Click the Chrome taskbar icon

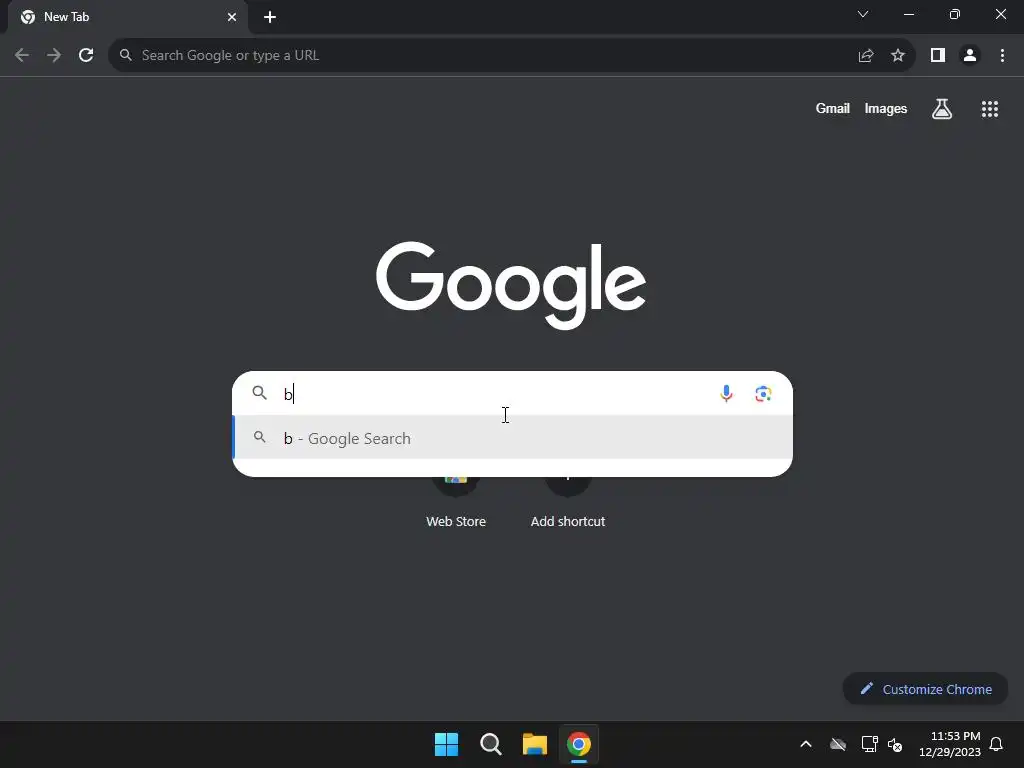579,744
